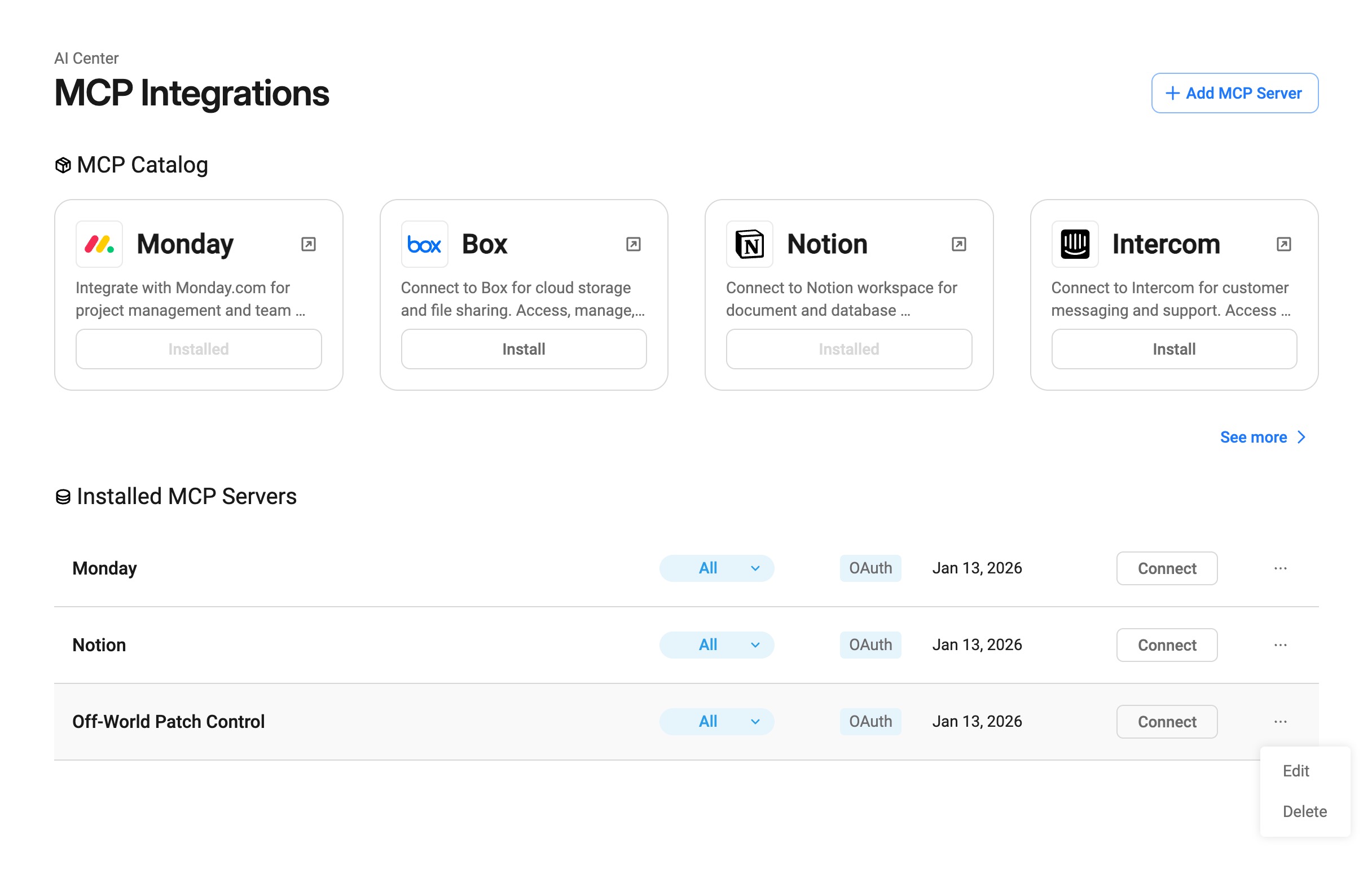This screenshot has width=1372, height=892.
Task: Click the Box card description text
Action: [x=523, y=299]
